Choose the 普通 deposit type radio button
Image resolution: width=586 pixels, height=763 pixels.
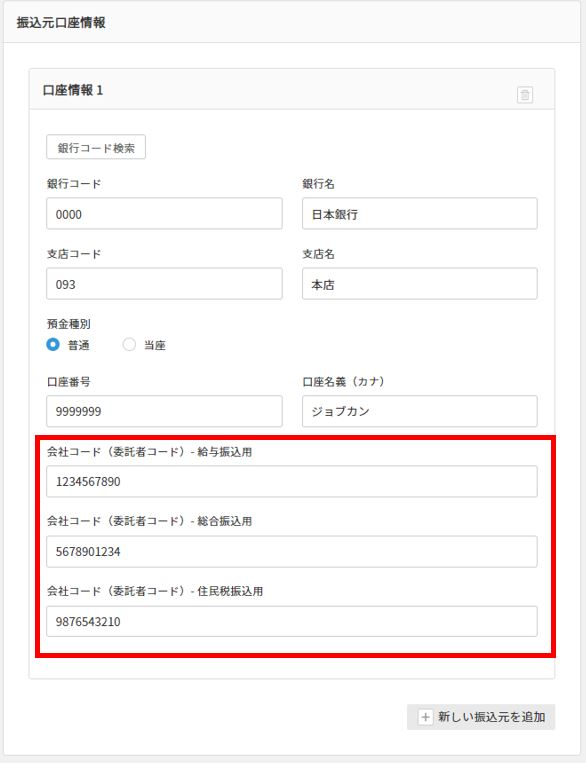[x=53, y=345]
